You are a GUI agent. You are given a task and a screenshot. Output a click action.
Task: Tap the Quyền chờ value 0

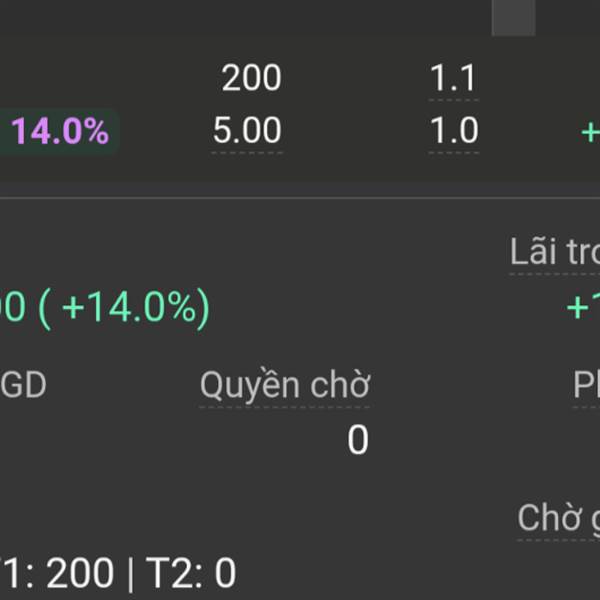pyautogui.click(x=358, y=440)
